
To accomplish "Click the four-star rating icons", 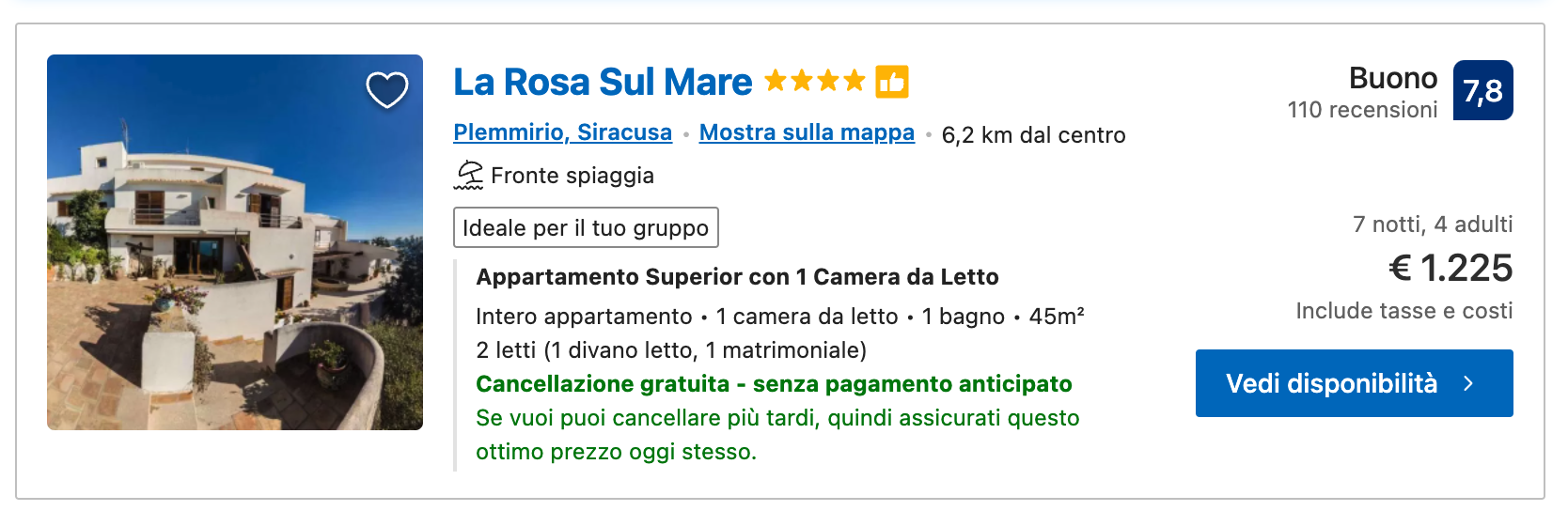I will click(x=814, y=81).
